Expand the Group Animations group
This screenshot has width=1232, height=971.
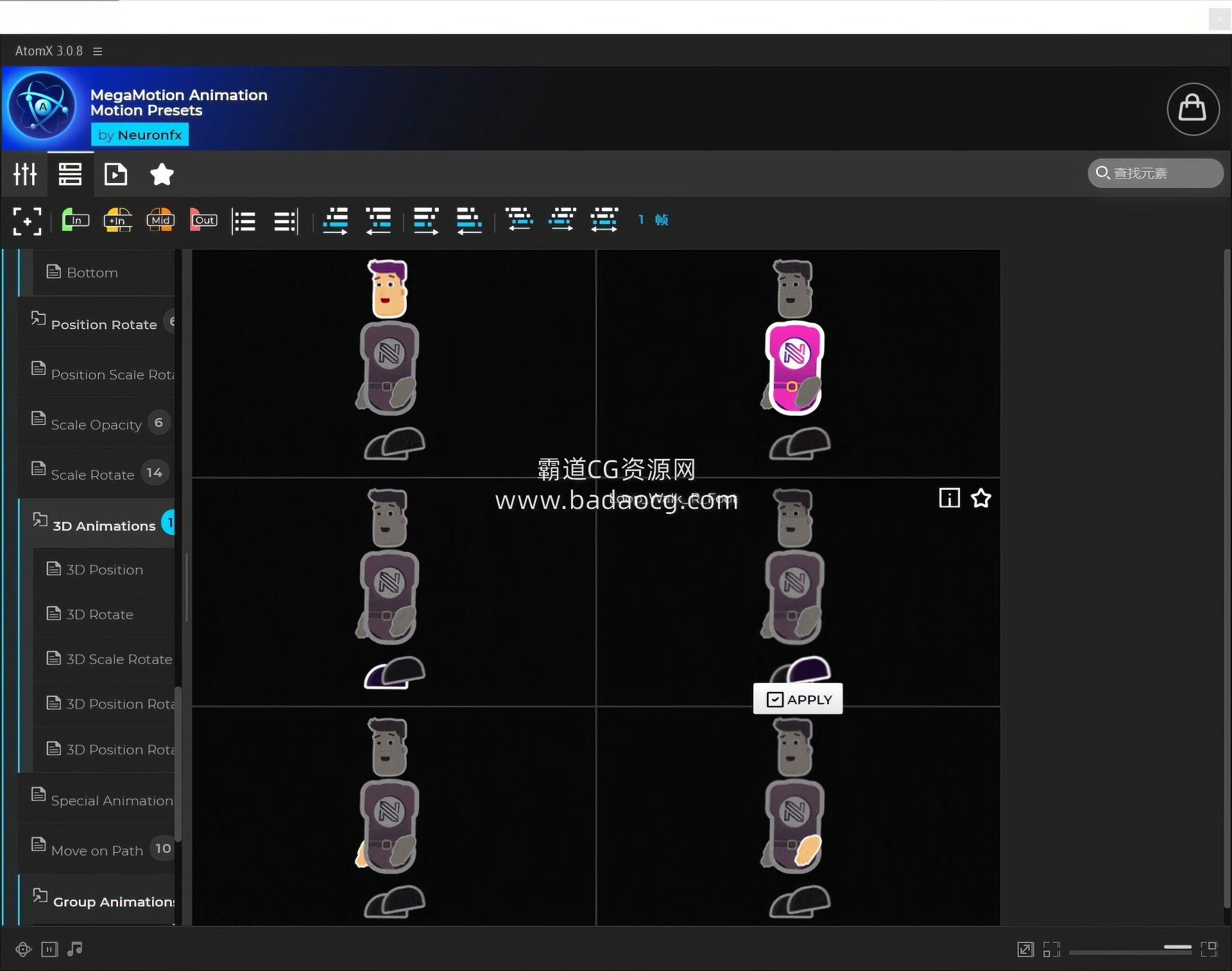click(96, 899)
